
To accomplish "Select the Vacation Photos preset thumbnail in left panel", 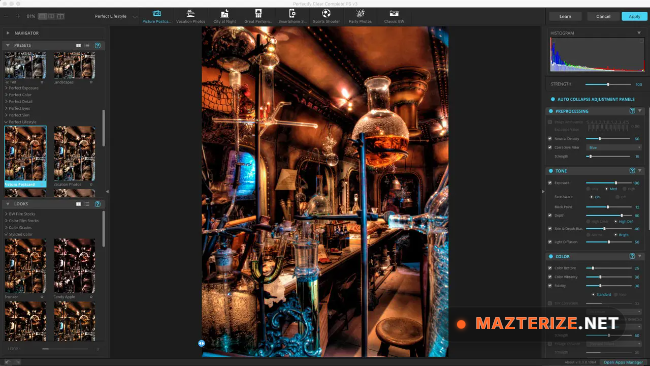I will pos(74,154).
